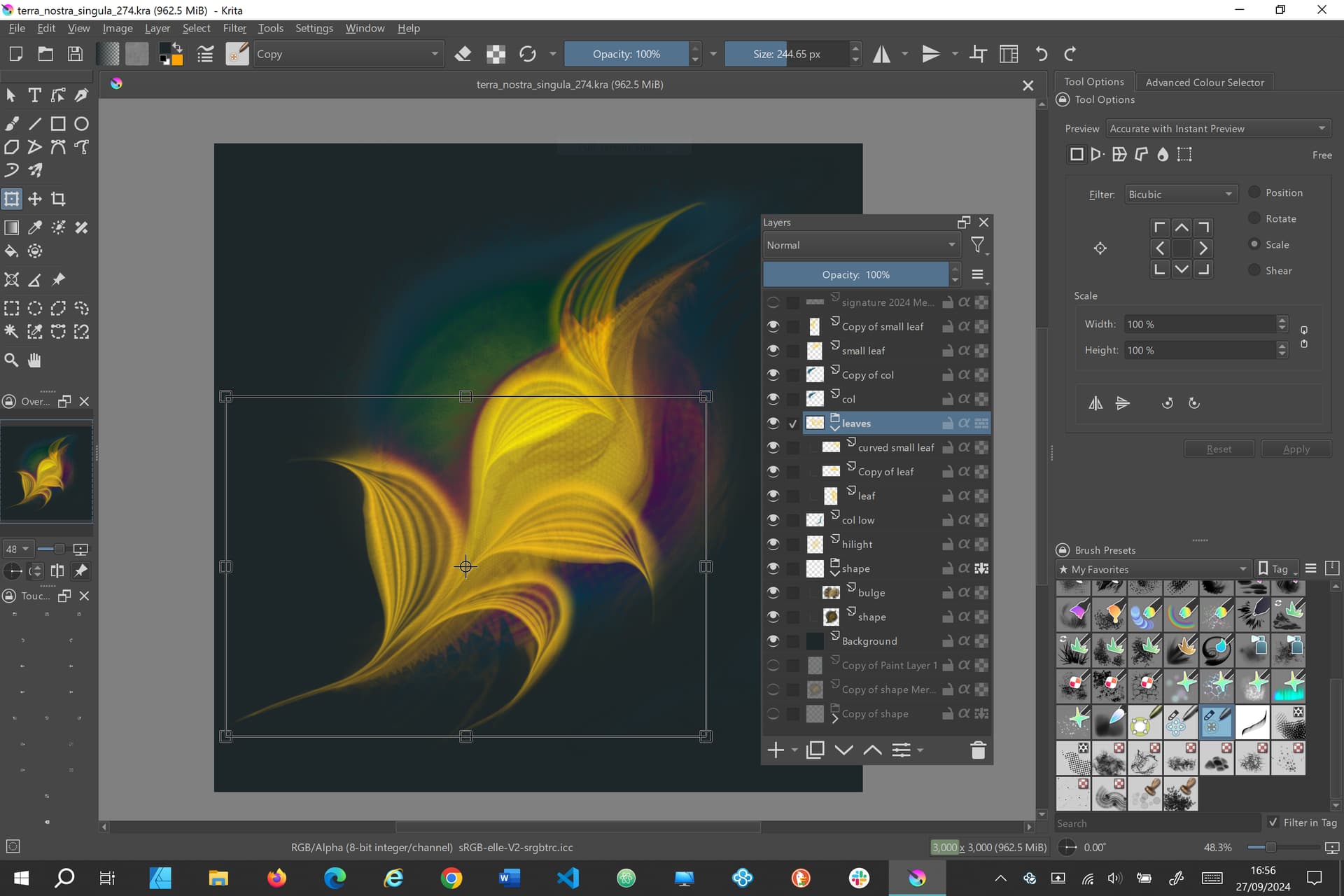Switch to Advanced Colour Selector tab

tap(1204, 82)
